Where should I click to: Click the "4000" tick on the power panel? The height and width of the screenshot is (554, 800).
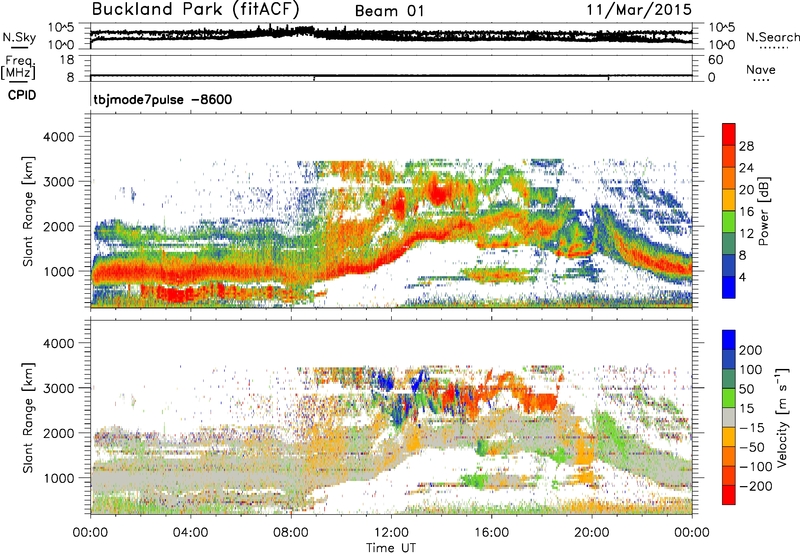[x=58, y=137]
